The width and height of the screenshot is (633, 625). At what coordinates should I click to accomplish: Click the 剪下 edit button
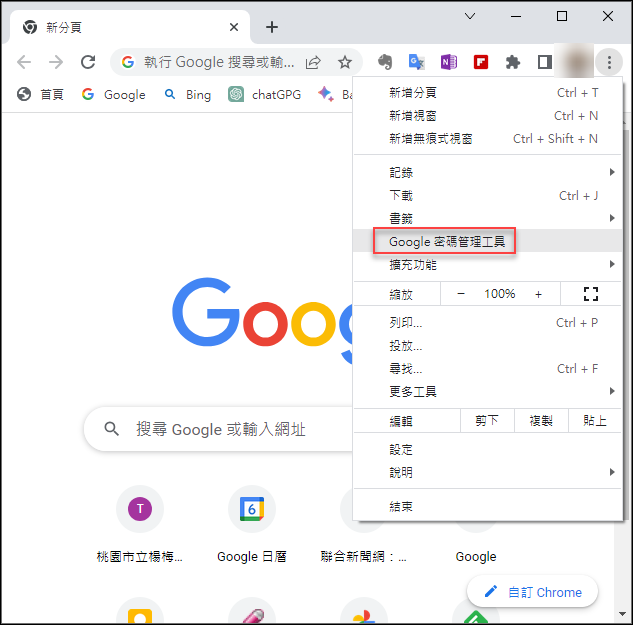[487, 421]
